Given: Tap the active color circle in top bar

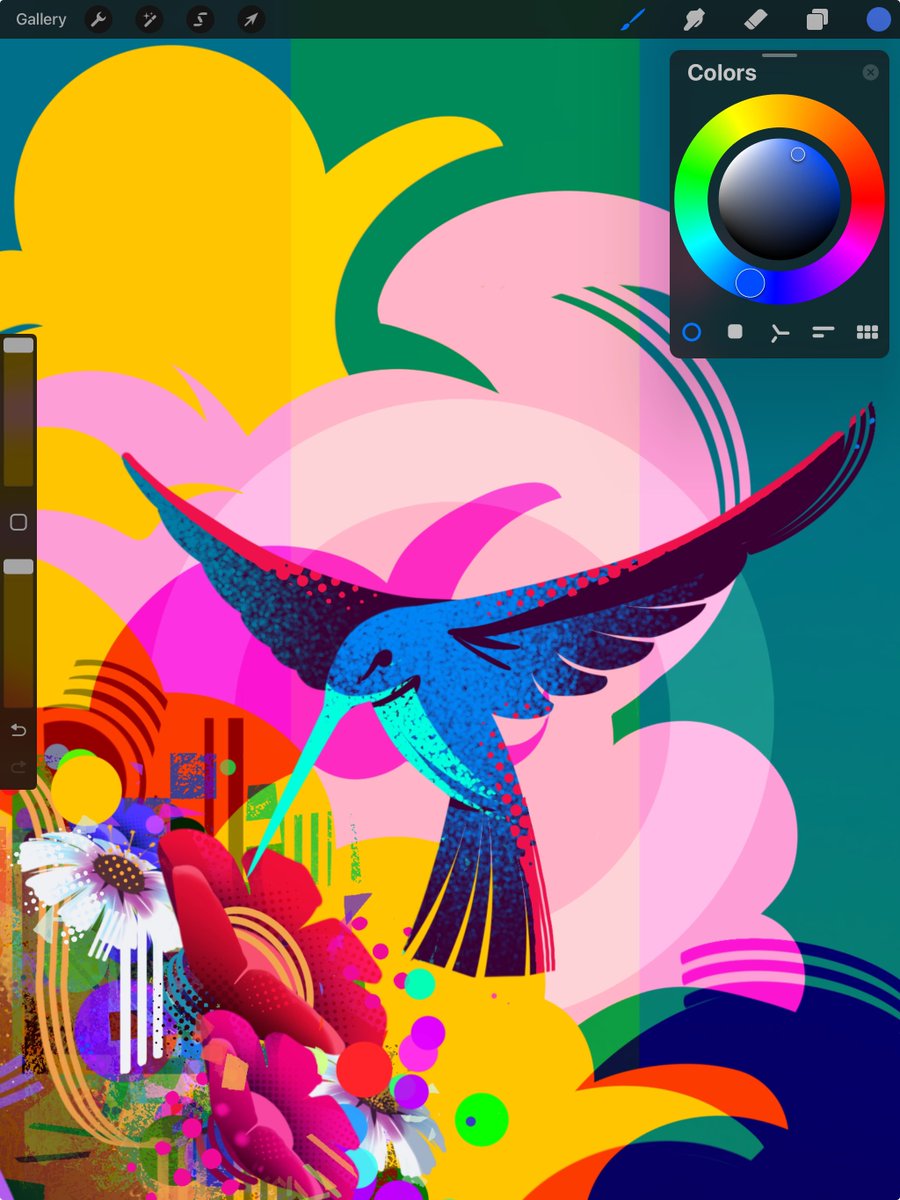Looking at the screenshot, I should 879,19.
